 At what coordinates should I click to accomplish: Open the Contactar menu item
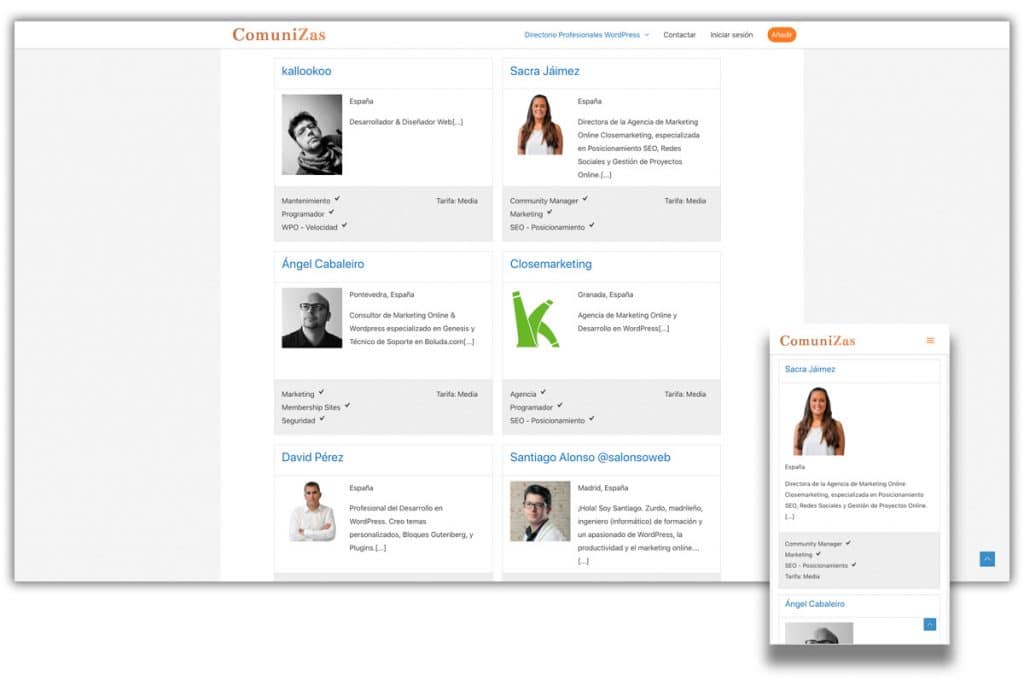679,35
